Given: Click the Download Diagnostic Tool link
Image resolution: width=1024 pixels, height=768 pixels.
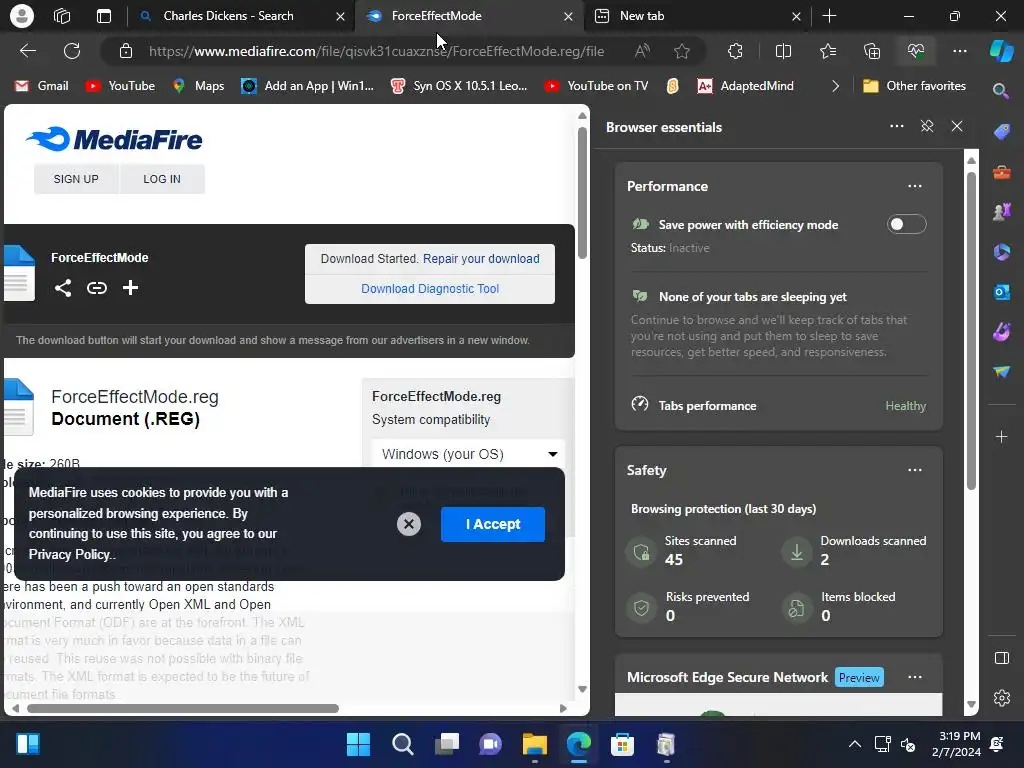Looking at the screenshot, I should pyautogui.click(x=430, y=289).
